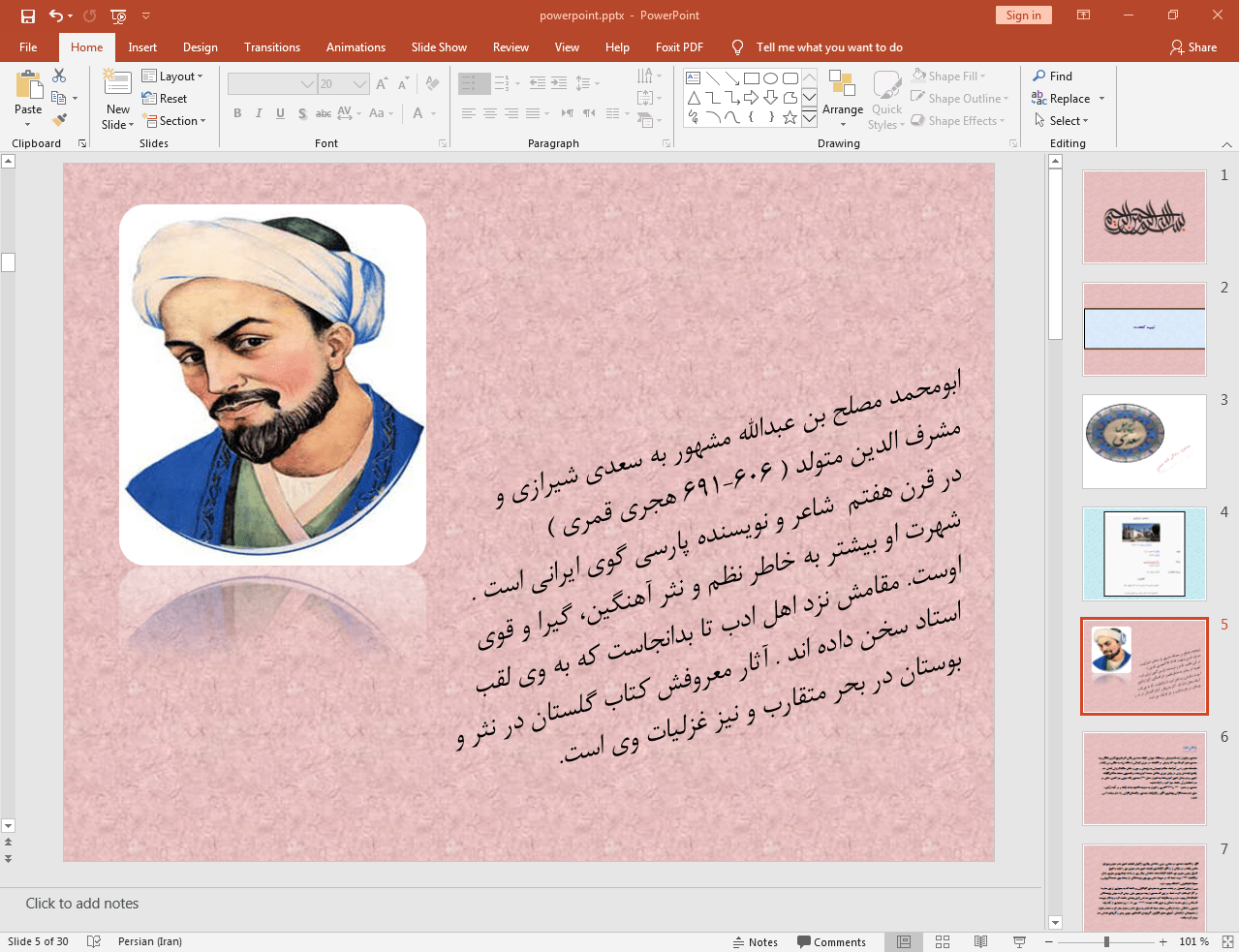
Task: Click the zoom slider handle
Action: [1106, 941]
